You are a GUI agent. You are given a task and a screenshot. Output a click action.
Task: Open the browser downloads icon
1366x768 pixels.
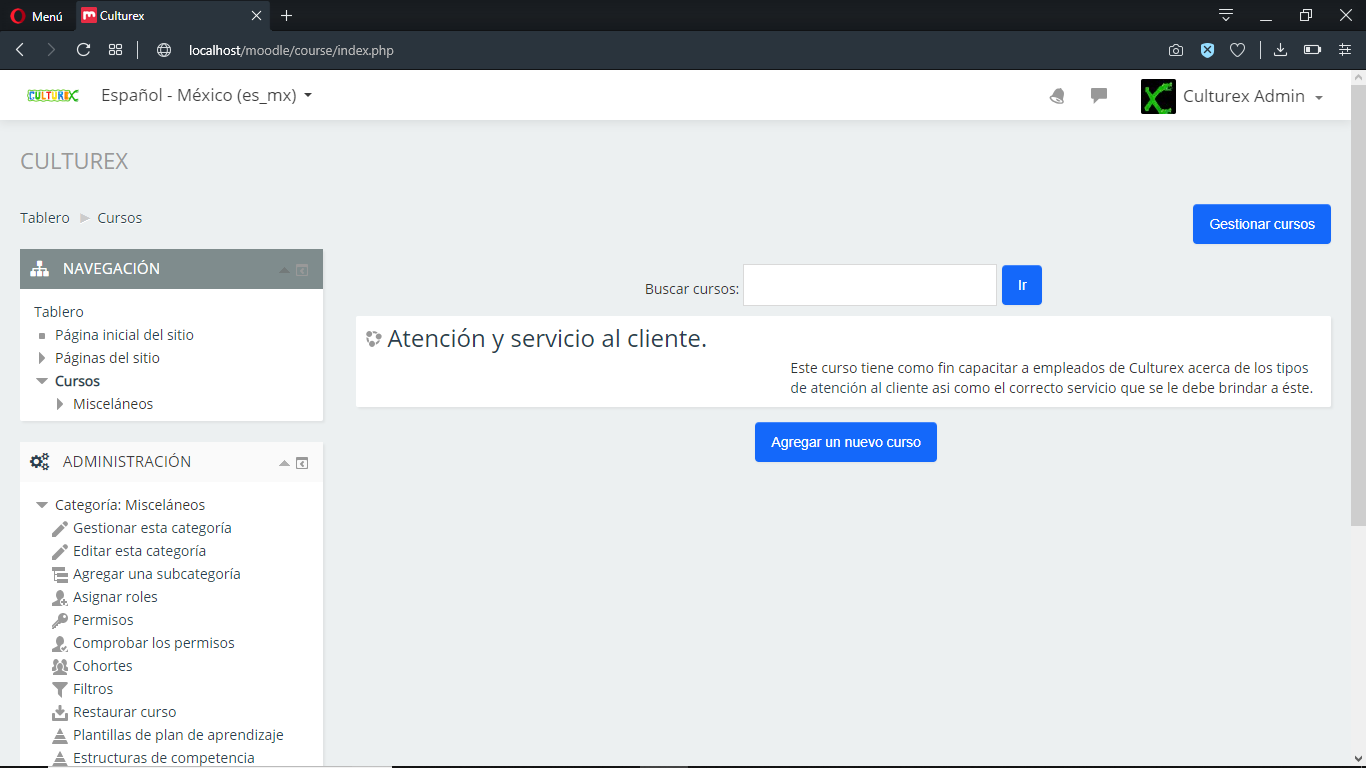tap(1280, 50)
